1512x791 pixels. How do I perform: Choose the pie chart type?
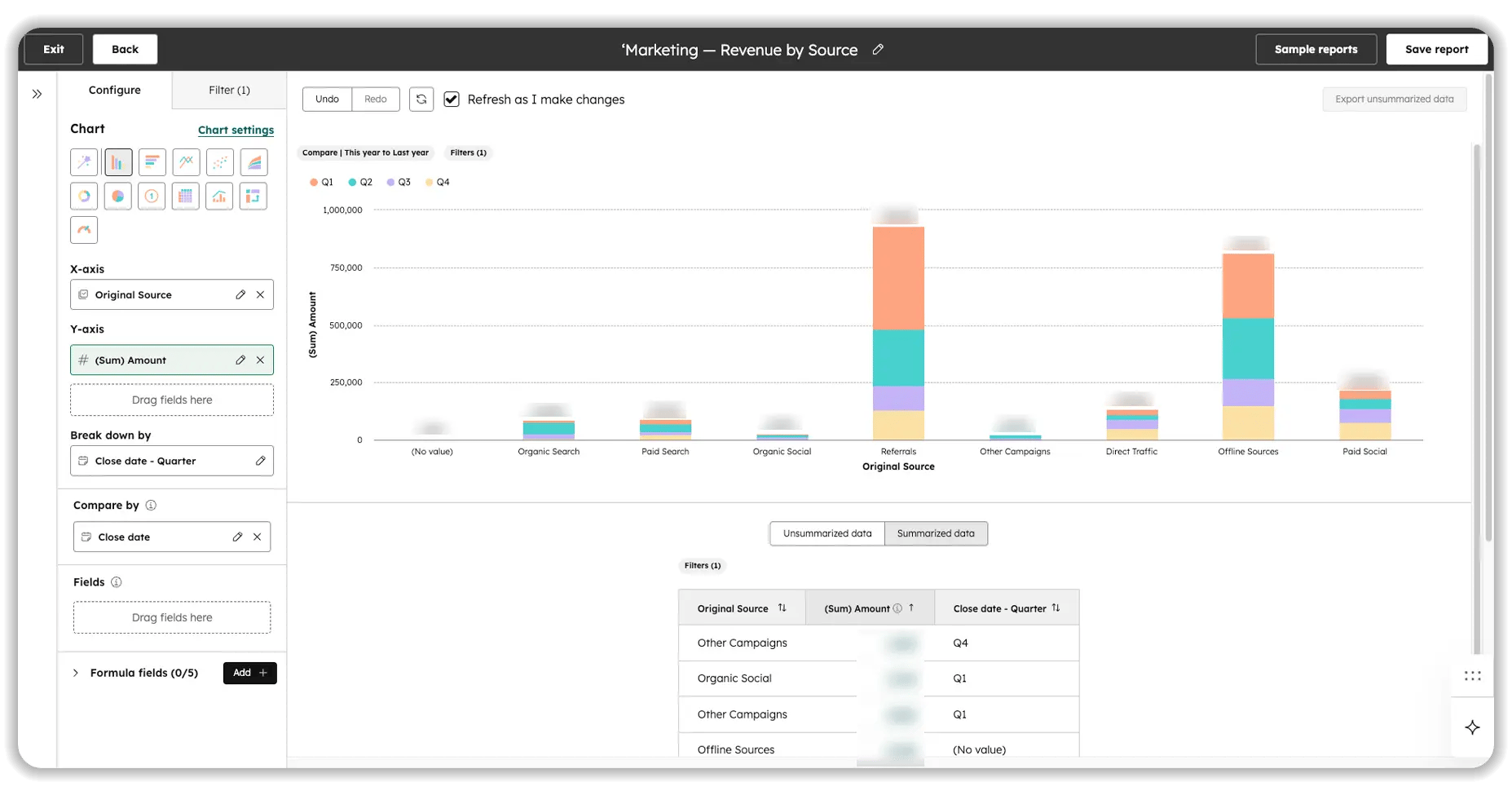click(x=118, y=196)
